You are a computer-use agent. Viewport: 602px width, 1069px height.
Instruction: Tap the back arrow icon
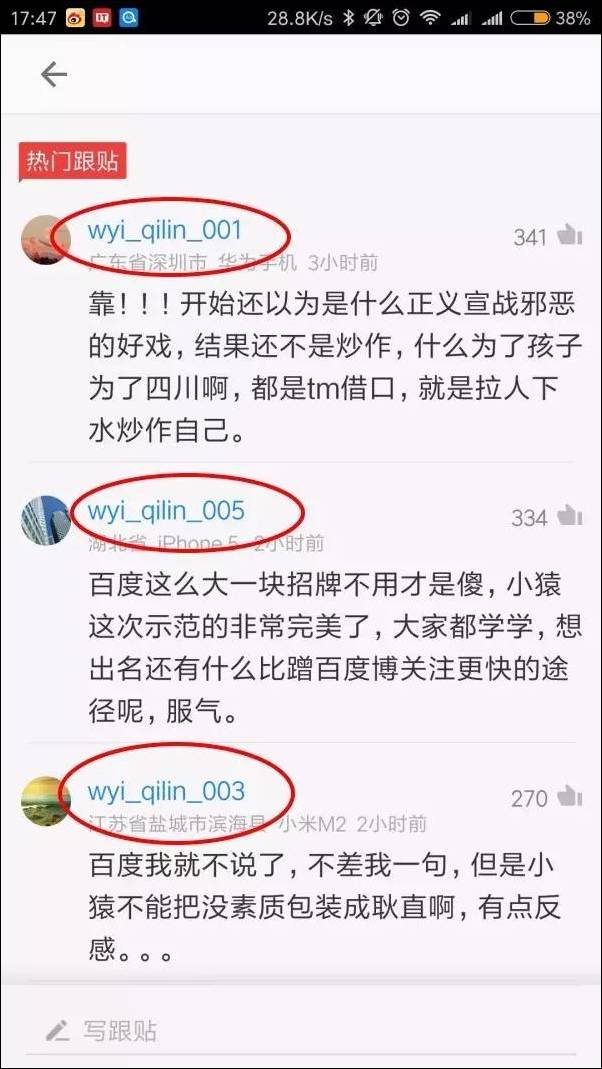coord(54,74)
